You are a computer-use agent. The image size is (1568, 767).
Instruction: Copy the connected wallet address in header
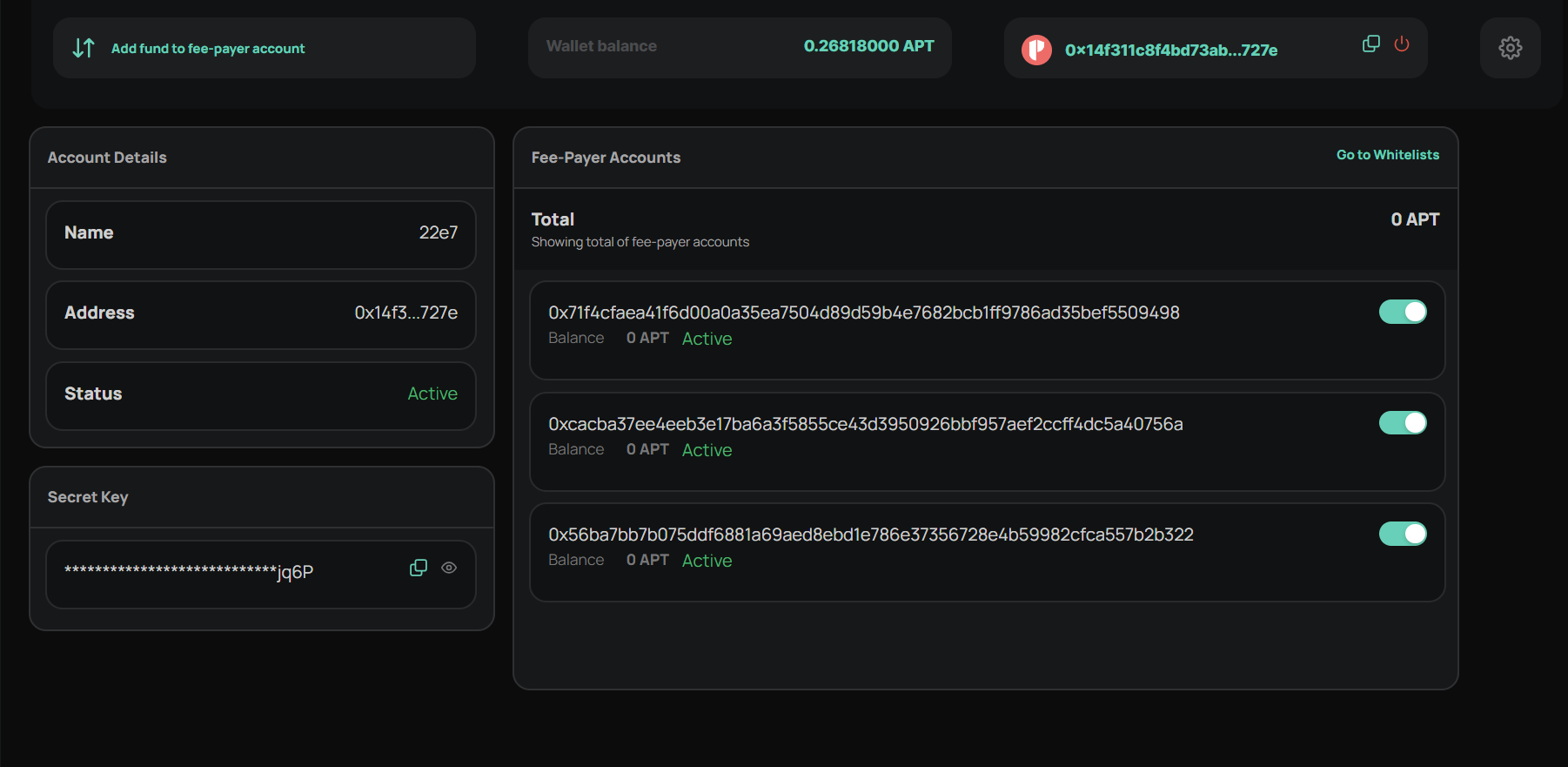point(1370,44)
